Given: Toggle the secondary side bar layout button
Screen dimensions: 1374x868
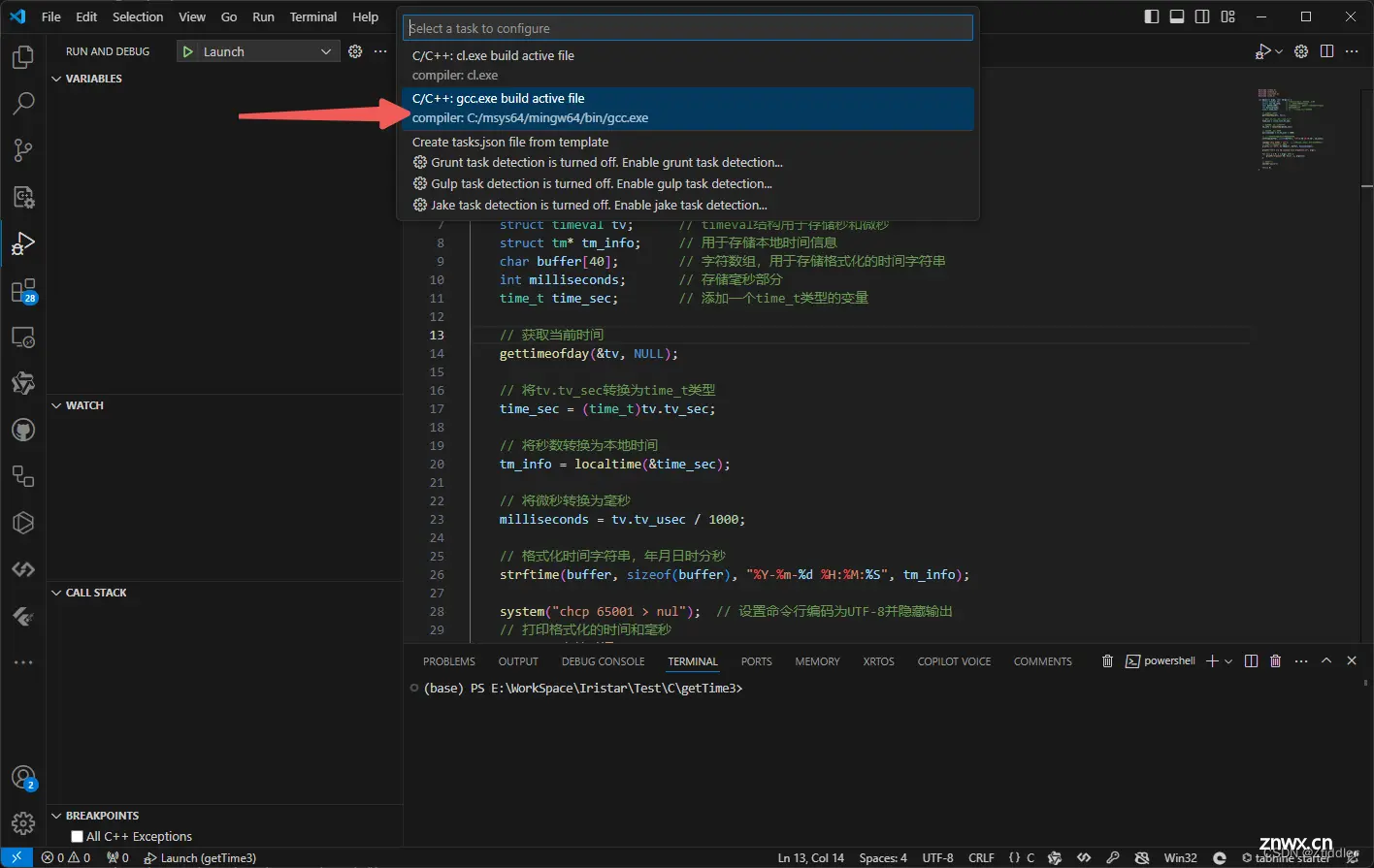Looking at the screenshot, I should point(1202,16).
